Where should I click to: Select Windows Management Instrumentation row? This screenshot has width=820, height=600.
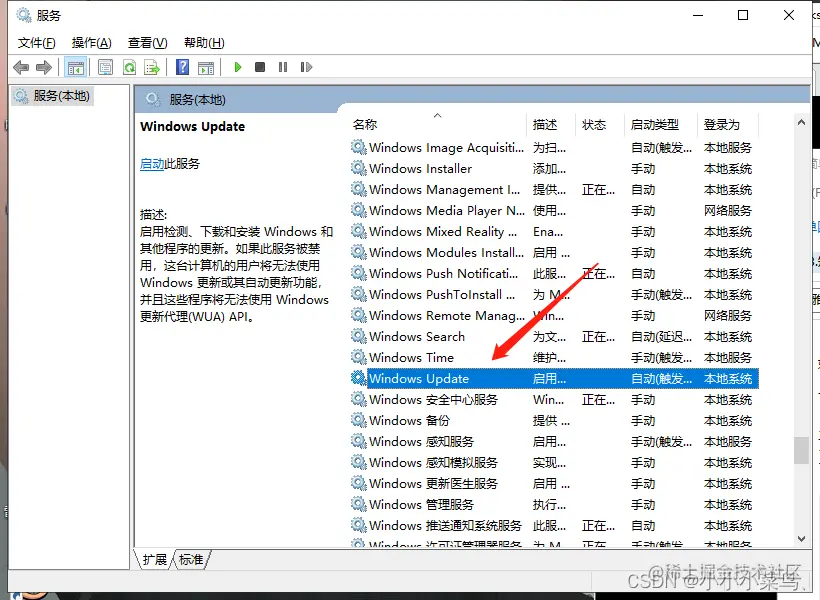tap(554, 189)
